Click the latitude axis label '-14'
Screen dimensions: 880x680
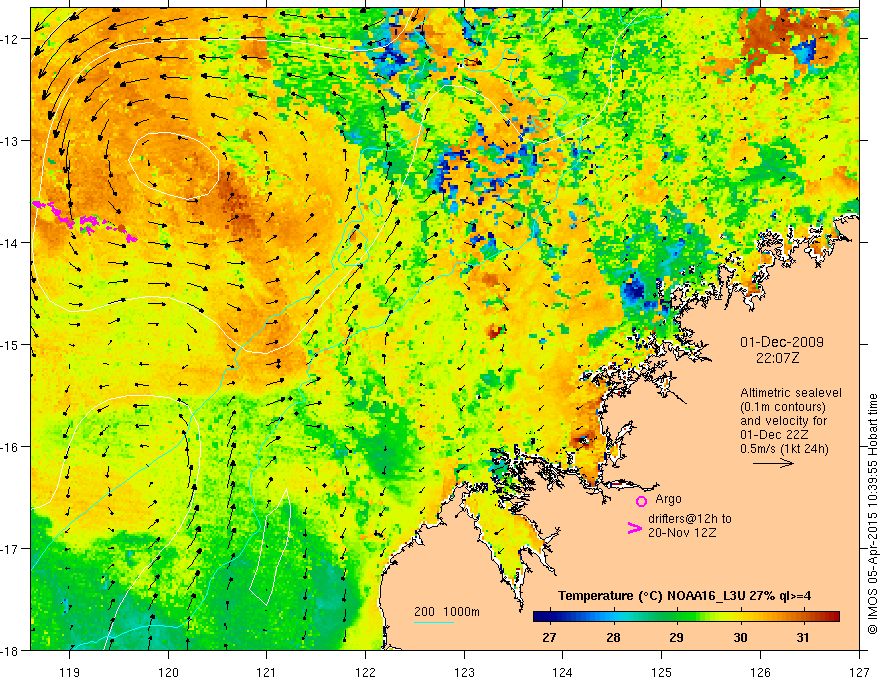pos(12,243)
